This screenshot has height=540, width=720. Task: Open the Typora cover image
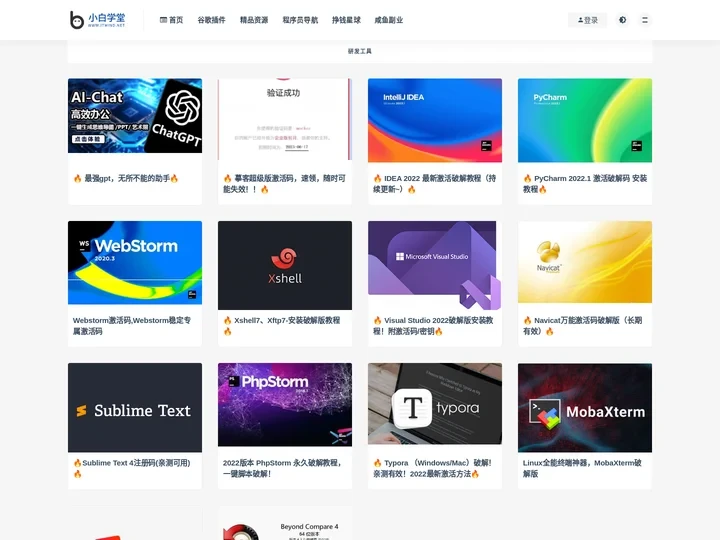pos(435,404)
